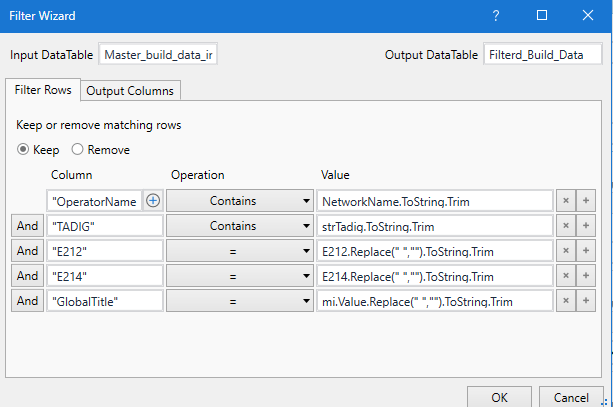
Task: Delete the TADIG filter row
Action: pyautogui.click(x=567, y=225)
